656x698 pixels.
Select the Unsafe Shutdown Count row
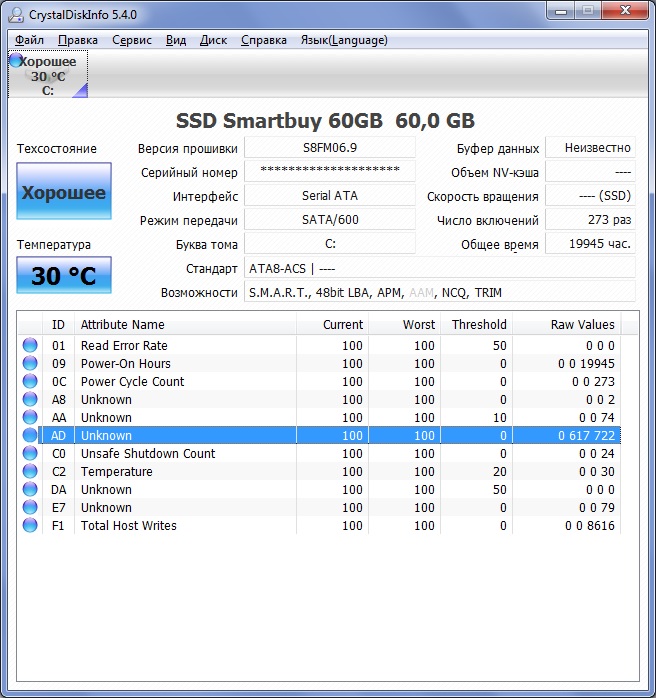tap(320, 453)
